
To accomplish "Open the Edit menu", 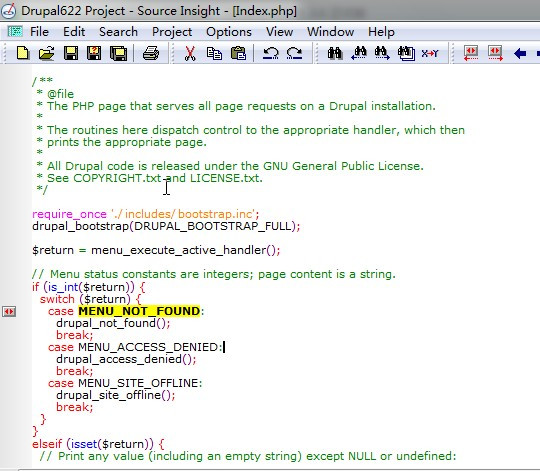I will tap(74, 32).
